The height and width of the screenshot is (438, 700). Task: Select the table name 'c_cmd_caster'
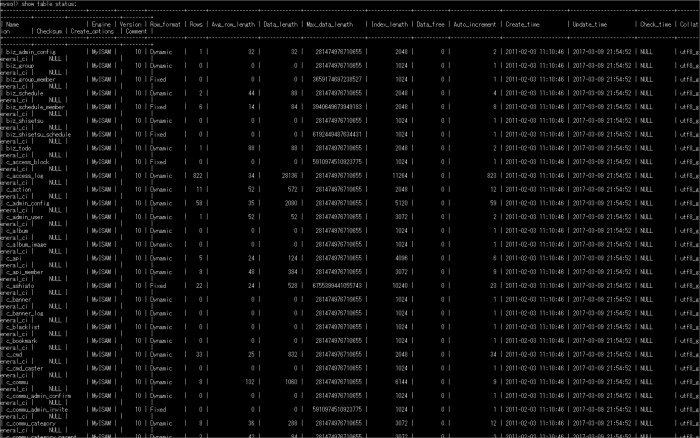click(x=25, y=368)
